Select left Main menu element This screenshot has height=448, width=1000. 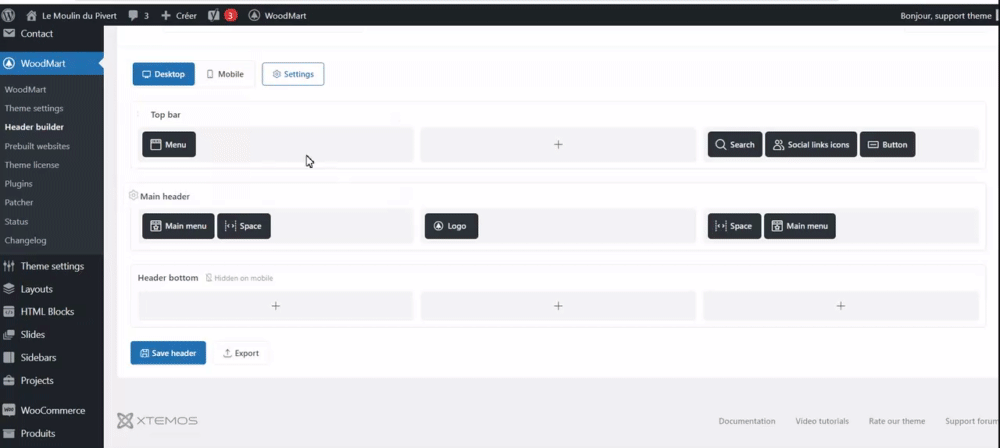pyautogui.click(x=178, y=226)
